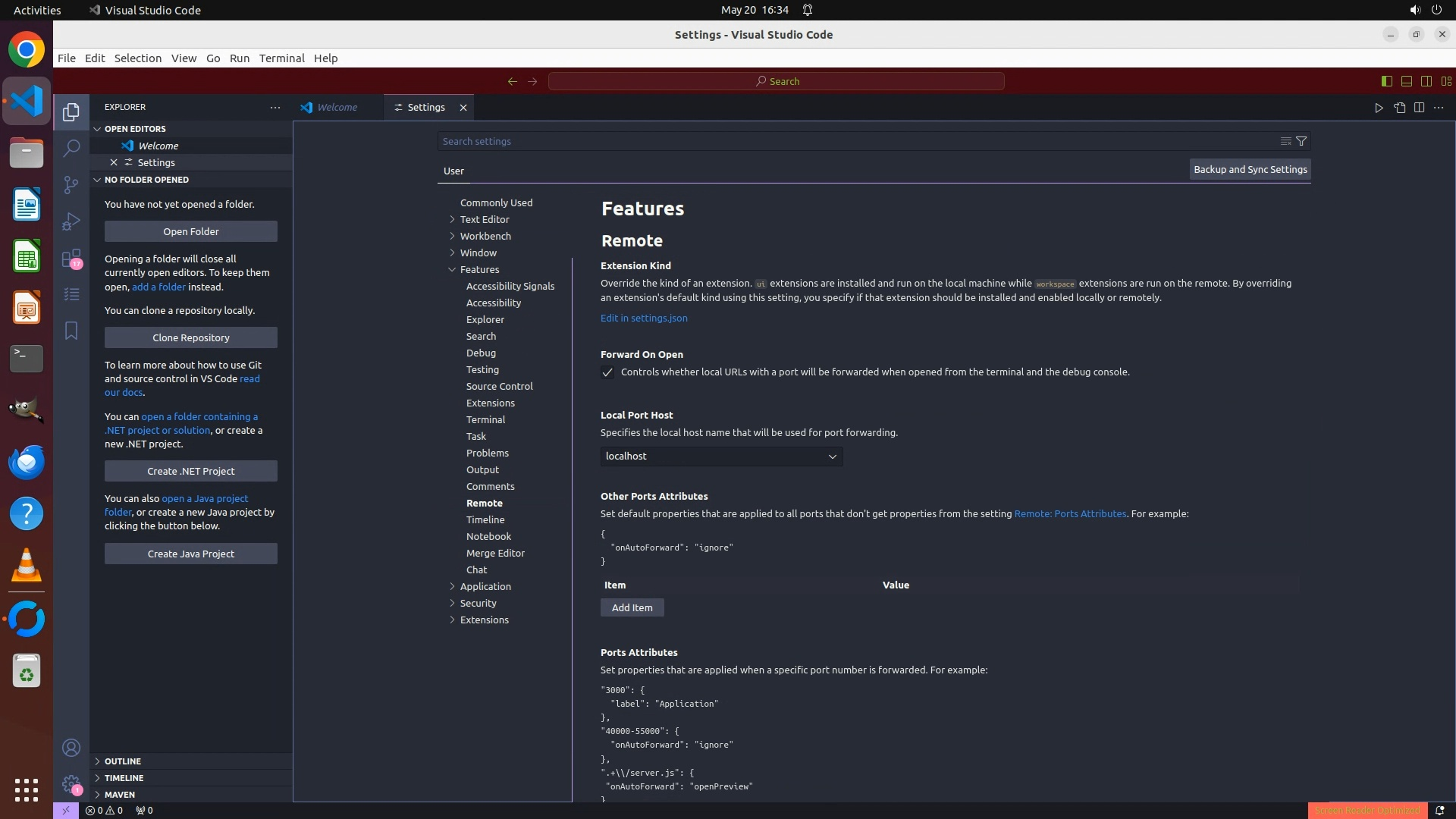Open Thunderbird Mail from the dock
Viewport: 1456px width, 819px height.
point(27,462)
